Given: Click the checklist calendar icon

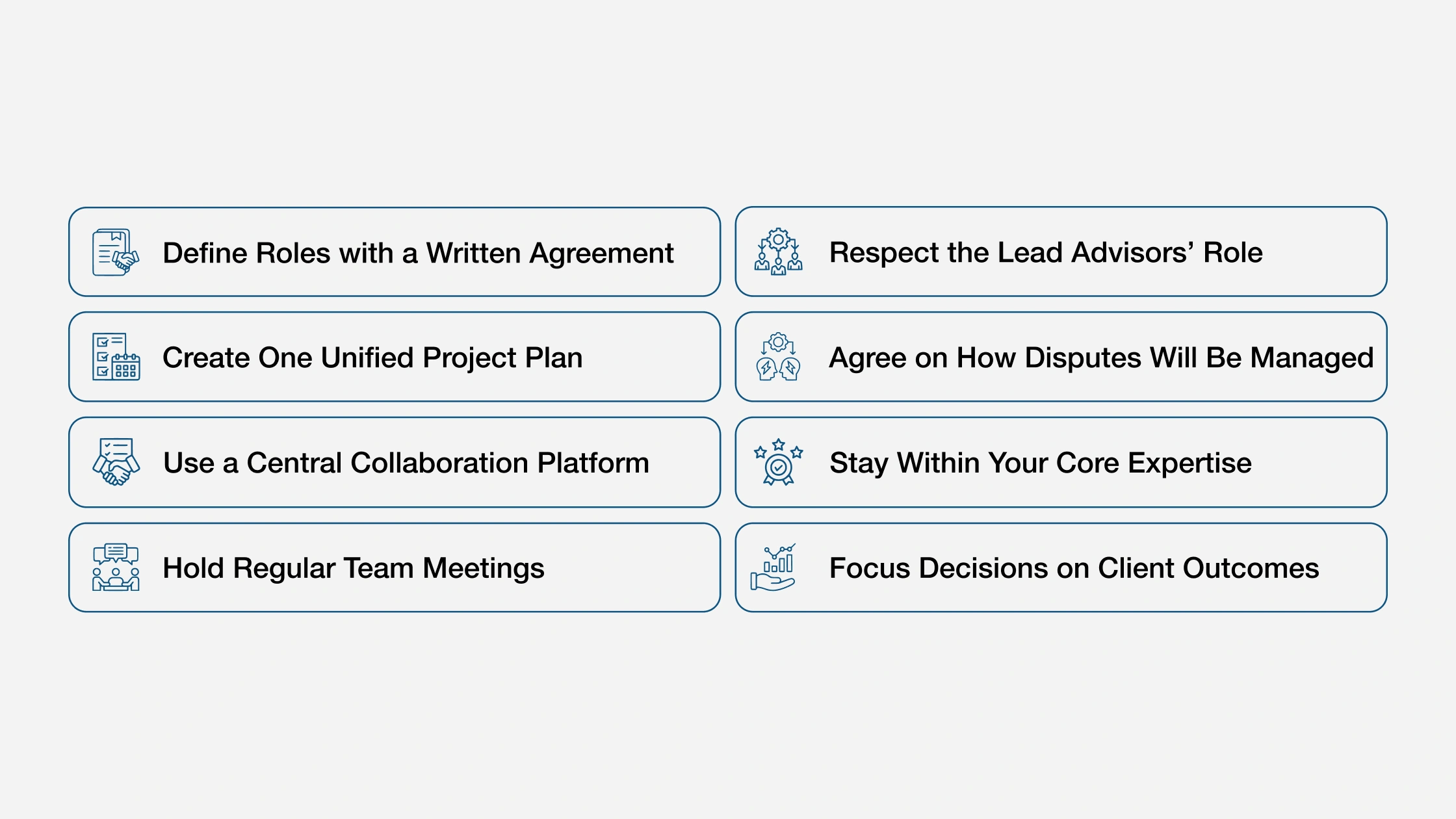Looking at the screenshot, I should coord(116,357).
